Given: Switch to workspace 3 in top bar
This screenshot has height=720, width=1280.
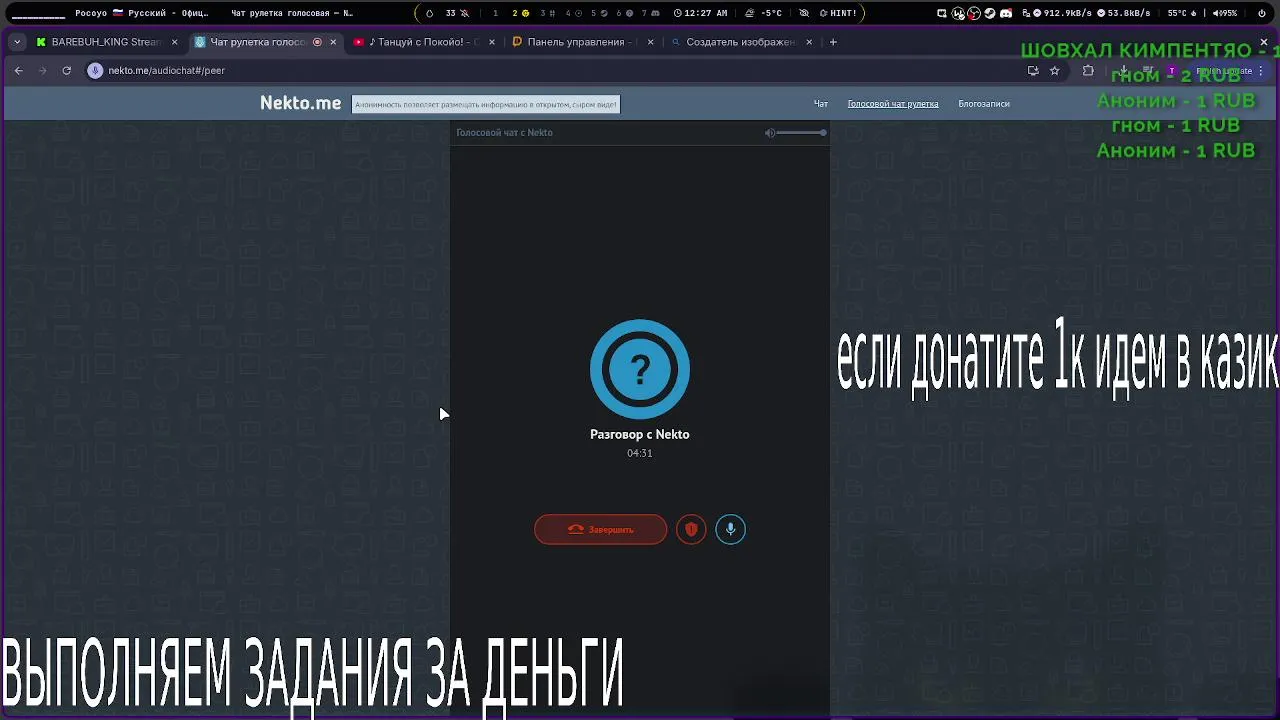Looking at the screenshot, I should tap(547, 13).
